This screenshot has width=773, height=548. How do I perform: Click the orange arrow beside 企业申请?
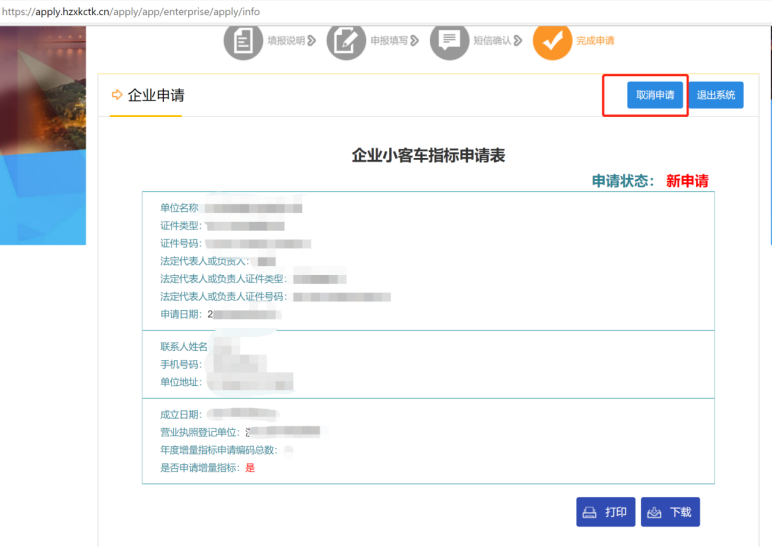[x=117, y=95]
